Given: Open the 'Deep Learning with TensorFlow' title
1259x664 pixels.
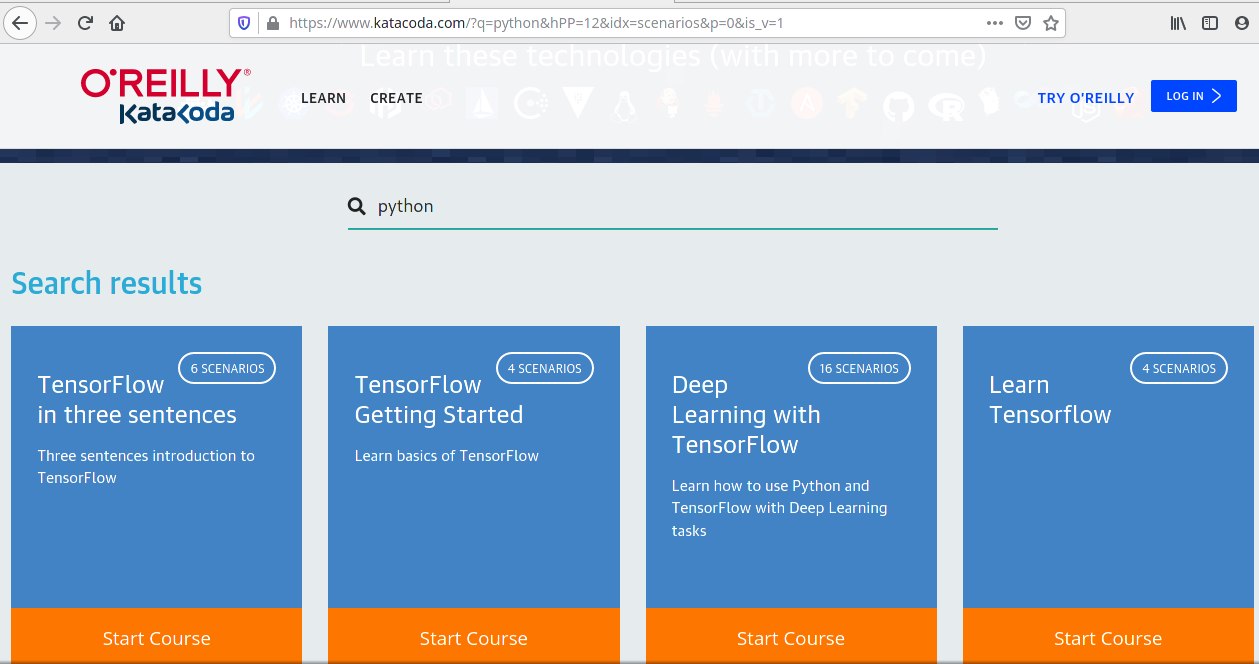Looking at the screenshot, I should click(x=746, y=415).
